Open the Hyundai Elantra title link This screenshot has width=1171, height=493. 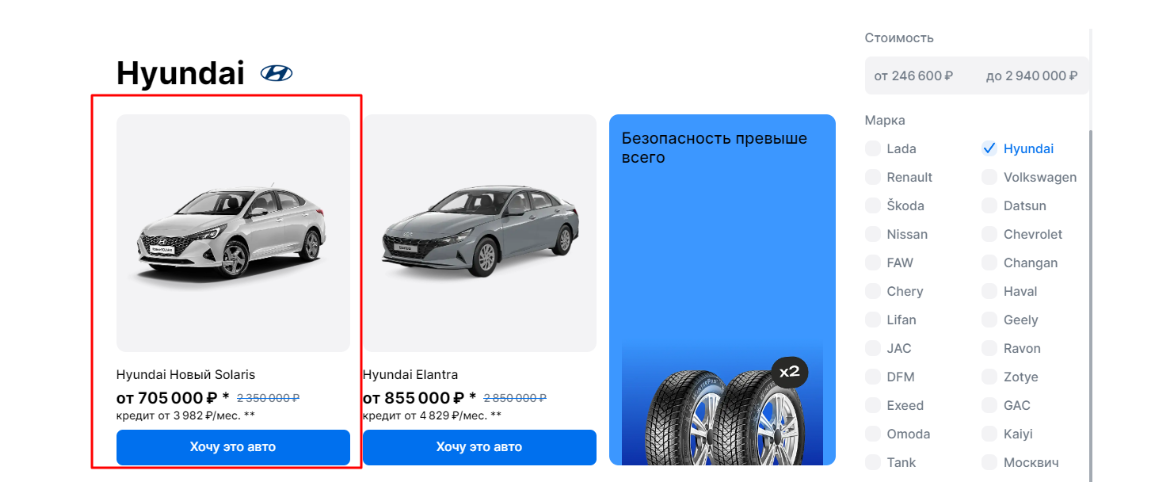pos(411,375)
